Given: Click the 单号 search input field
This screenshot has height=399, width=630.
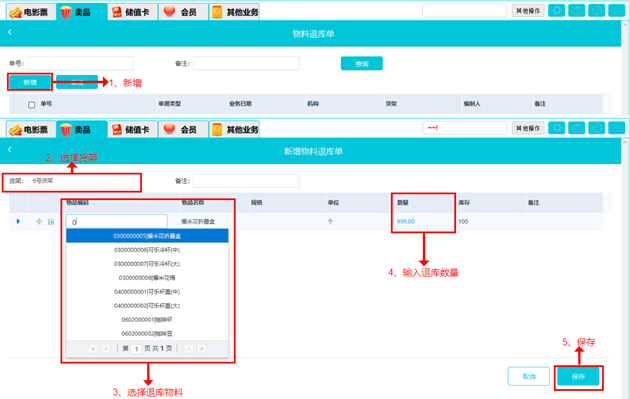Looking at the screenshot, I should [x=80, y=63].
